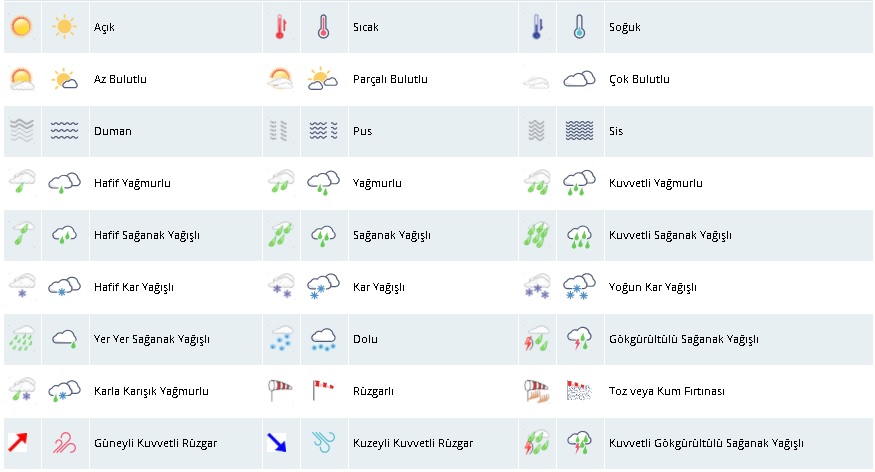This screenshot has width=875, height=472.
Task: Click the "Duman" label text
Action: click(112, 131)
